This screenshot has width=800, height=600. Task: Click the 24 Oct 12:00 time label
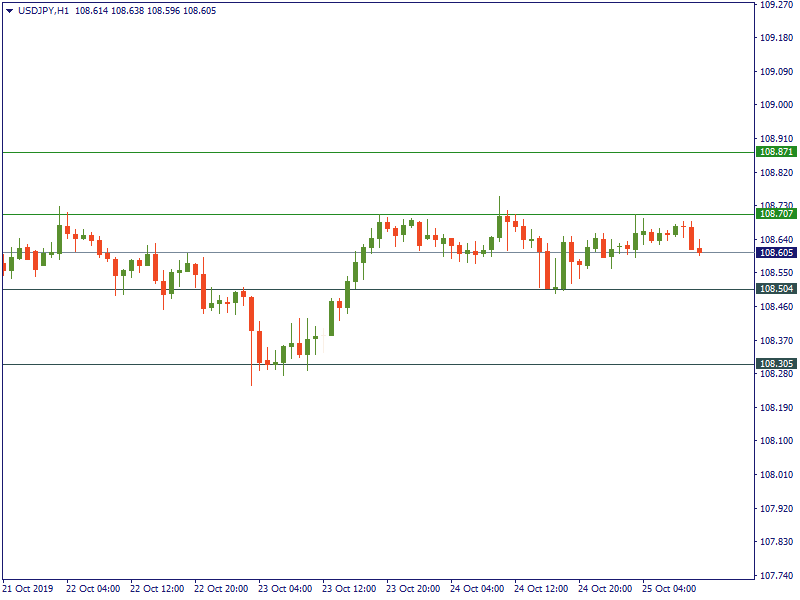pyautogui.click(x=541, y=588)
